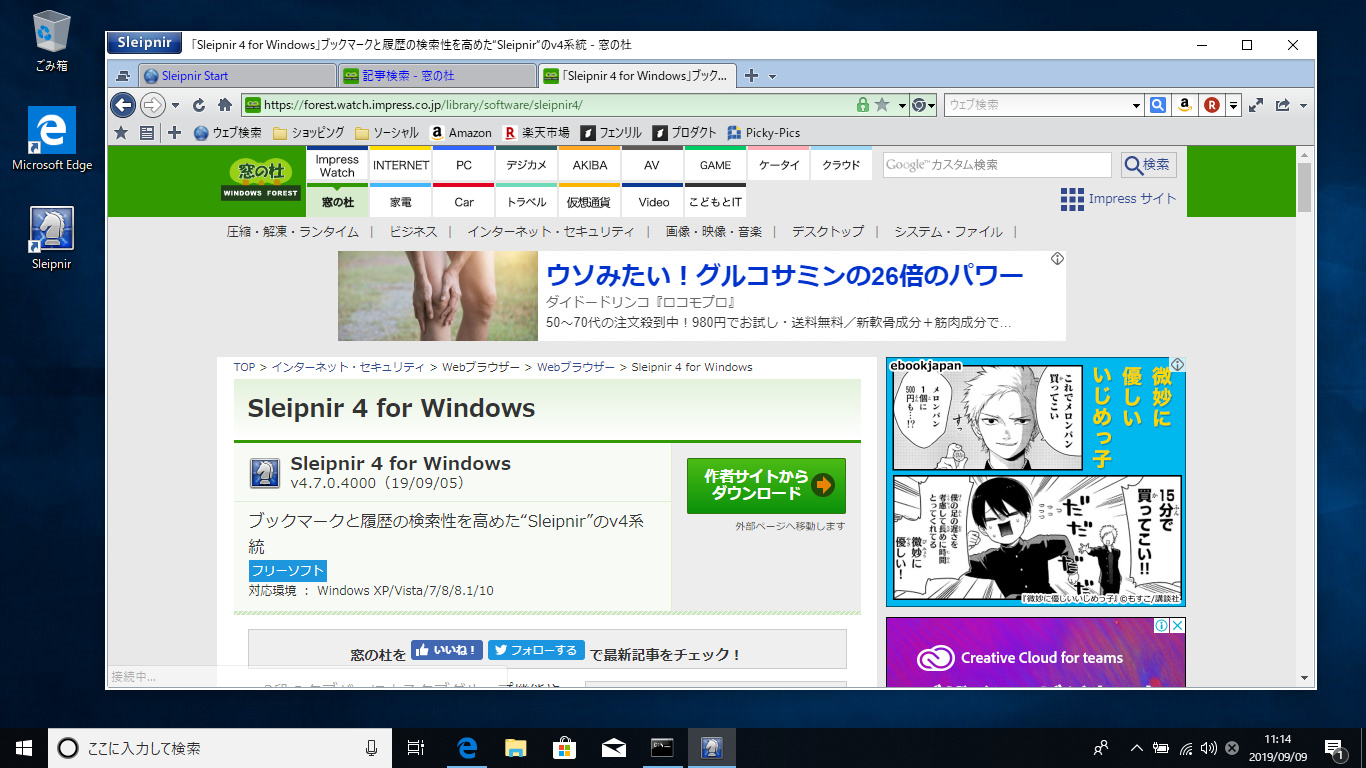Click the tab list icon left of tabs
This screenshot has width=1366, height=768.
[122, 76]
